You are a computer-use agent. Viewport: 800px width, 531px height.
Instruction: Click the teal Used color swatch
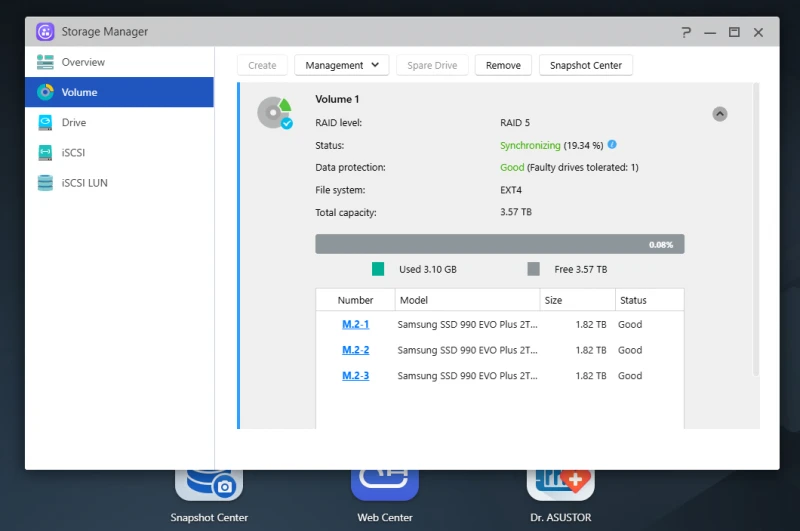[378, 269]
